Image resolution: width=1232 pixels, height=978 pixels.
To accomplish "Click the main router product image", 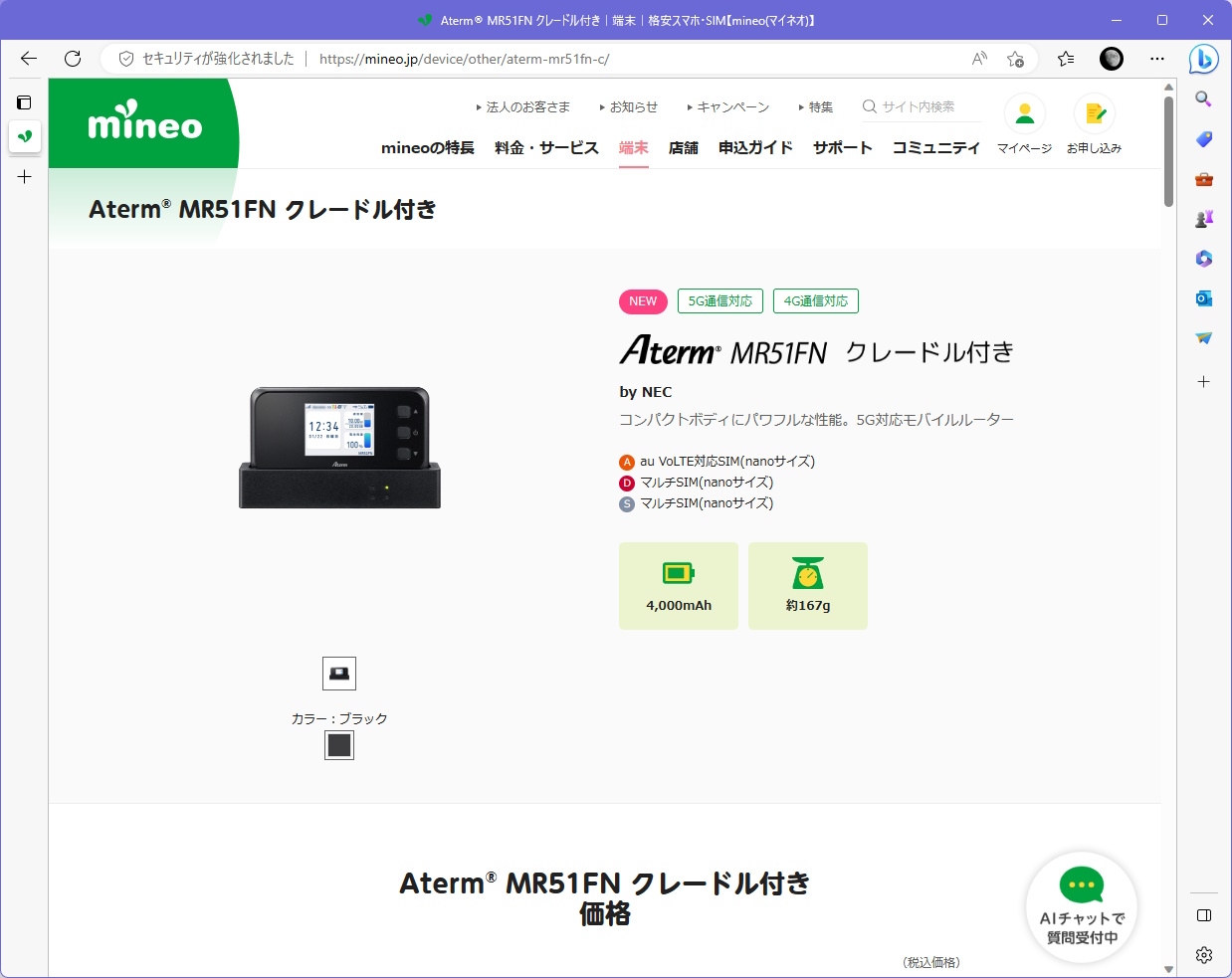I will click(x=339, y=448).
